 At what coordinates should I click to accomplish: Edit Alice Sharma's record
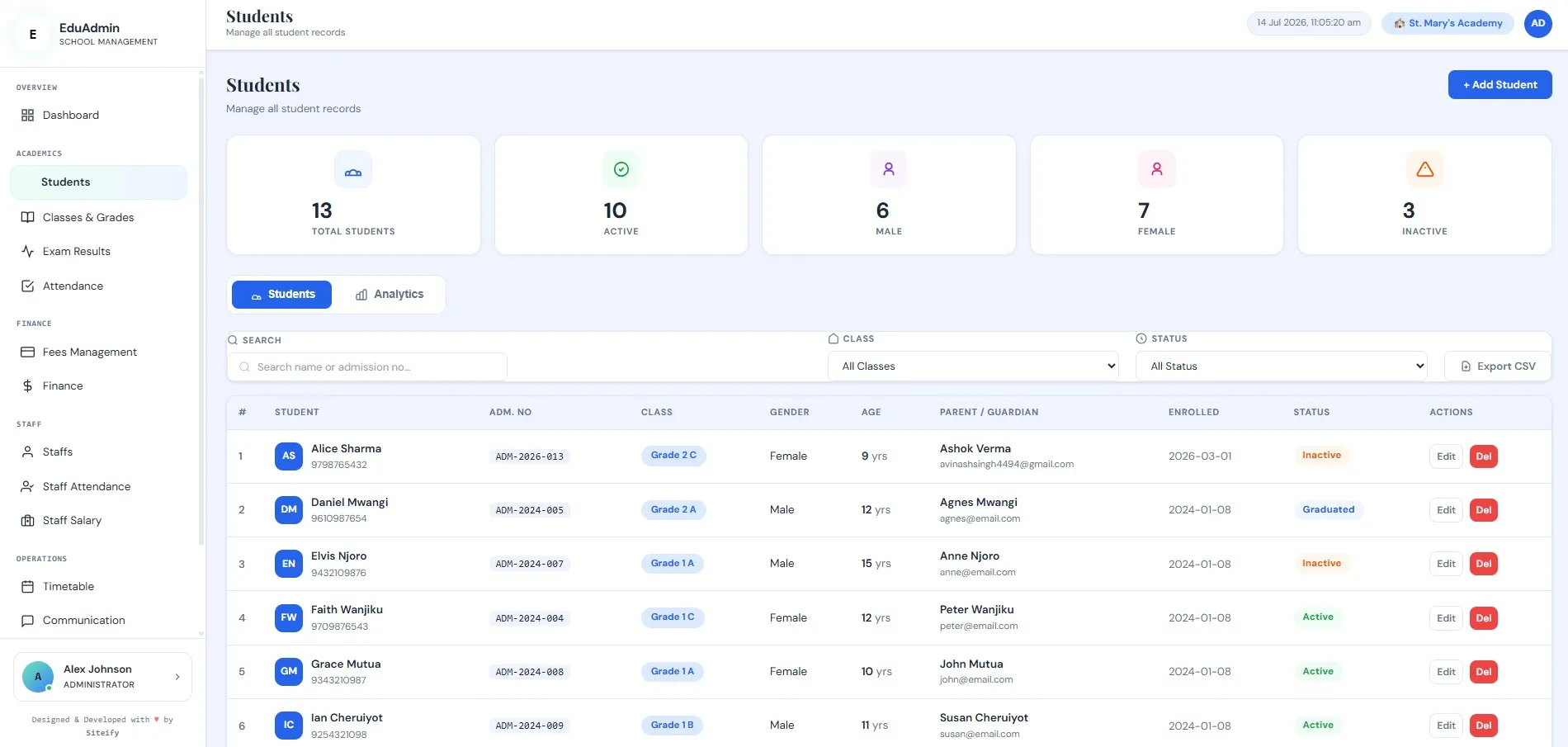(x=1446, y=456)
